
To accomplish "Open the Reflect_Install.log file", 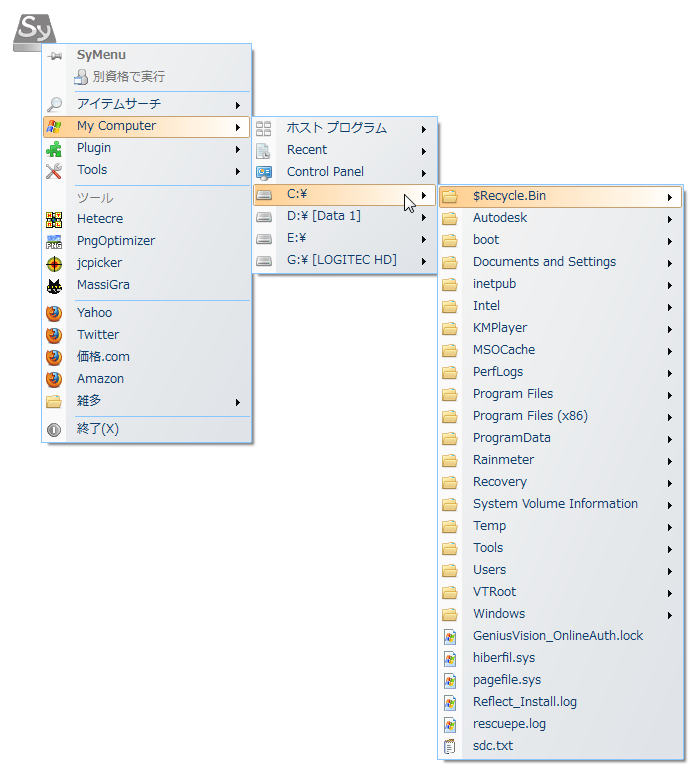I will (x=560, y=703).
